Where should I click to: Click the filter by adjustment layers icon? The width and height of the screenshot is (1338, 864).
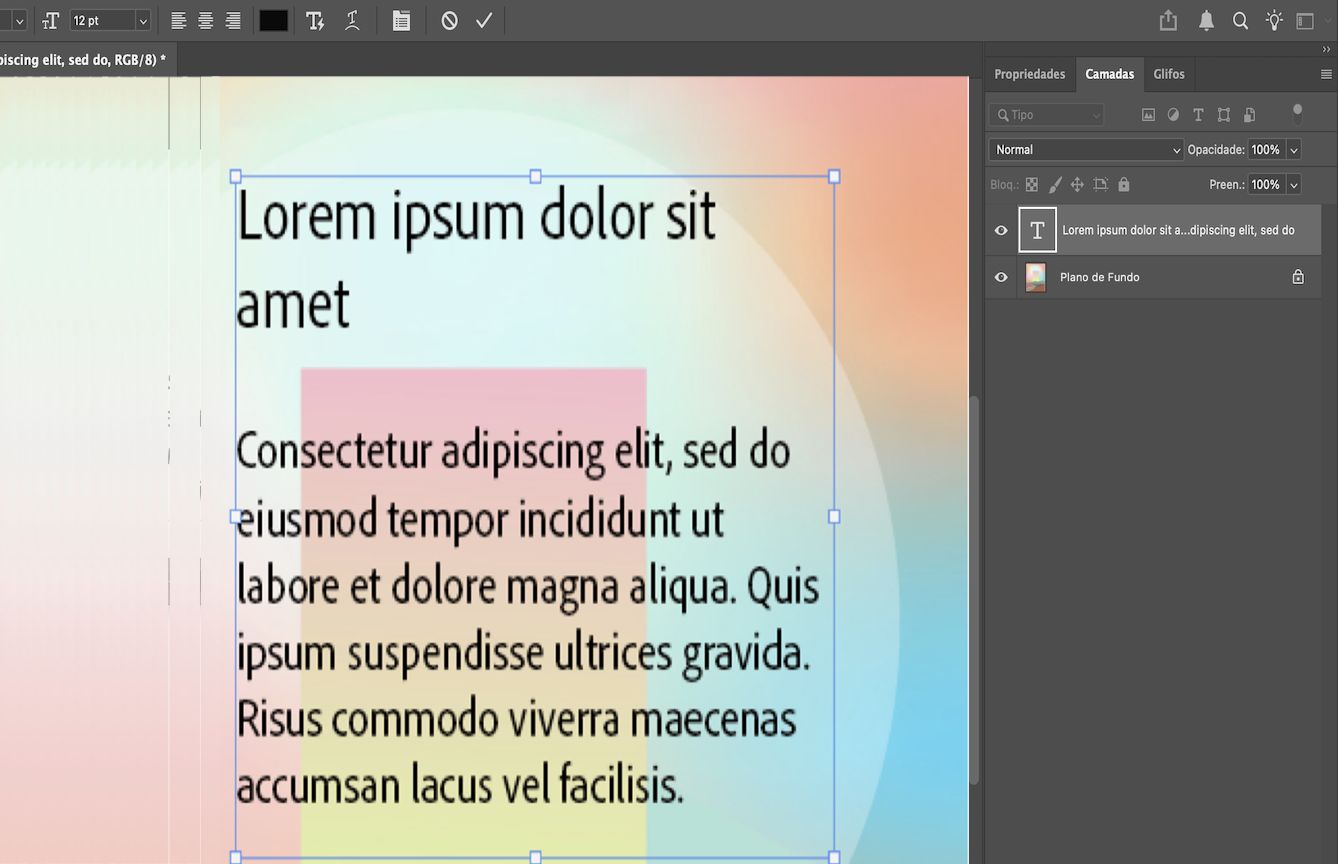pos(1173,114)
